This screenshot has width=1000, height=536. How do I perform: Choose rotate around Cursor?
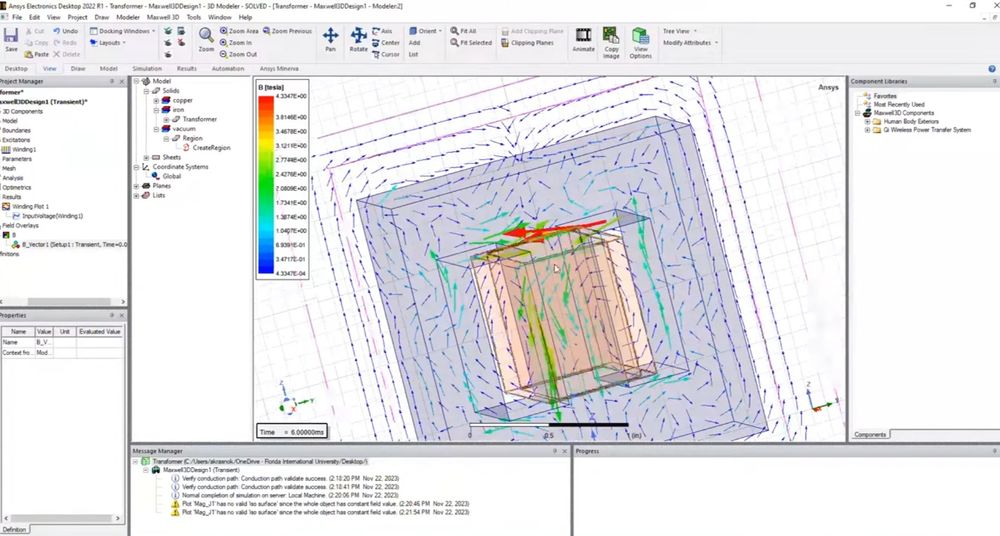click(386, 54)
